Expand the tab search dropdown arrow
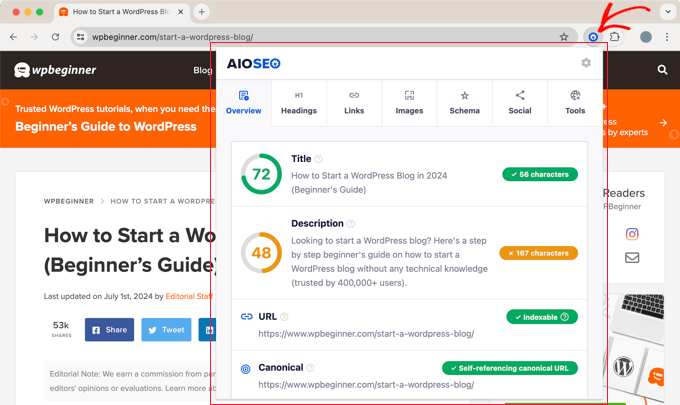The width and height of the screenshot is (680, 405). (668, 12)
